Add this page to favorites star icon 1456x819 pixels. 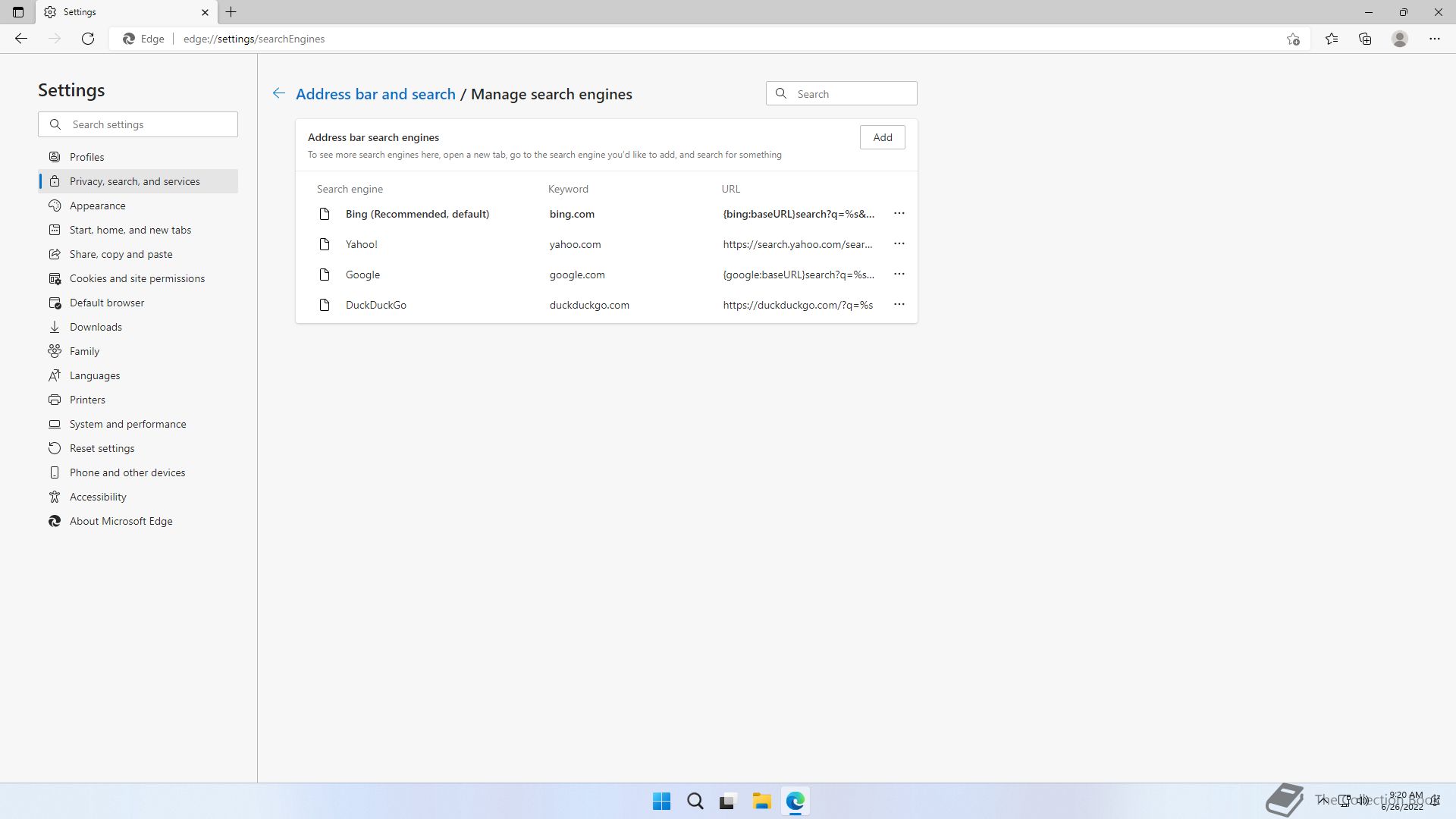1293,39
